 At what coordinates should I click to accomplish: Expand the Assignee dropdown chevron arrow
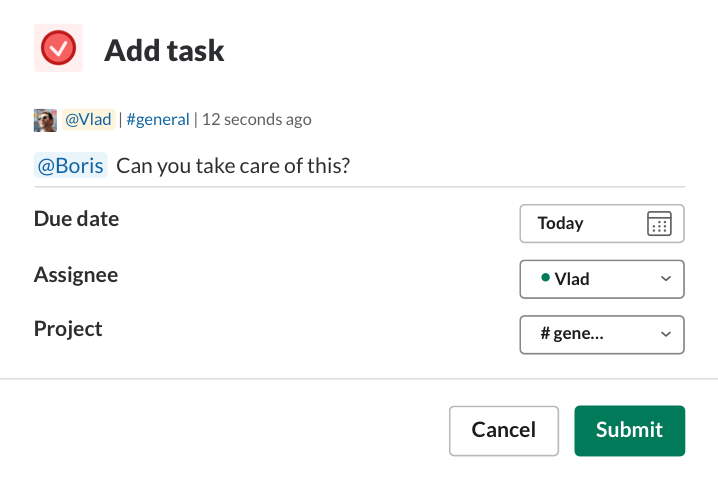coord(666,279)
